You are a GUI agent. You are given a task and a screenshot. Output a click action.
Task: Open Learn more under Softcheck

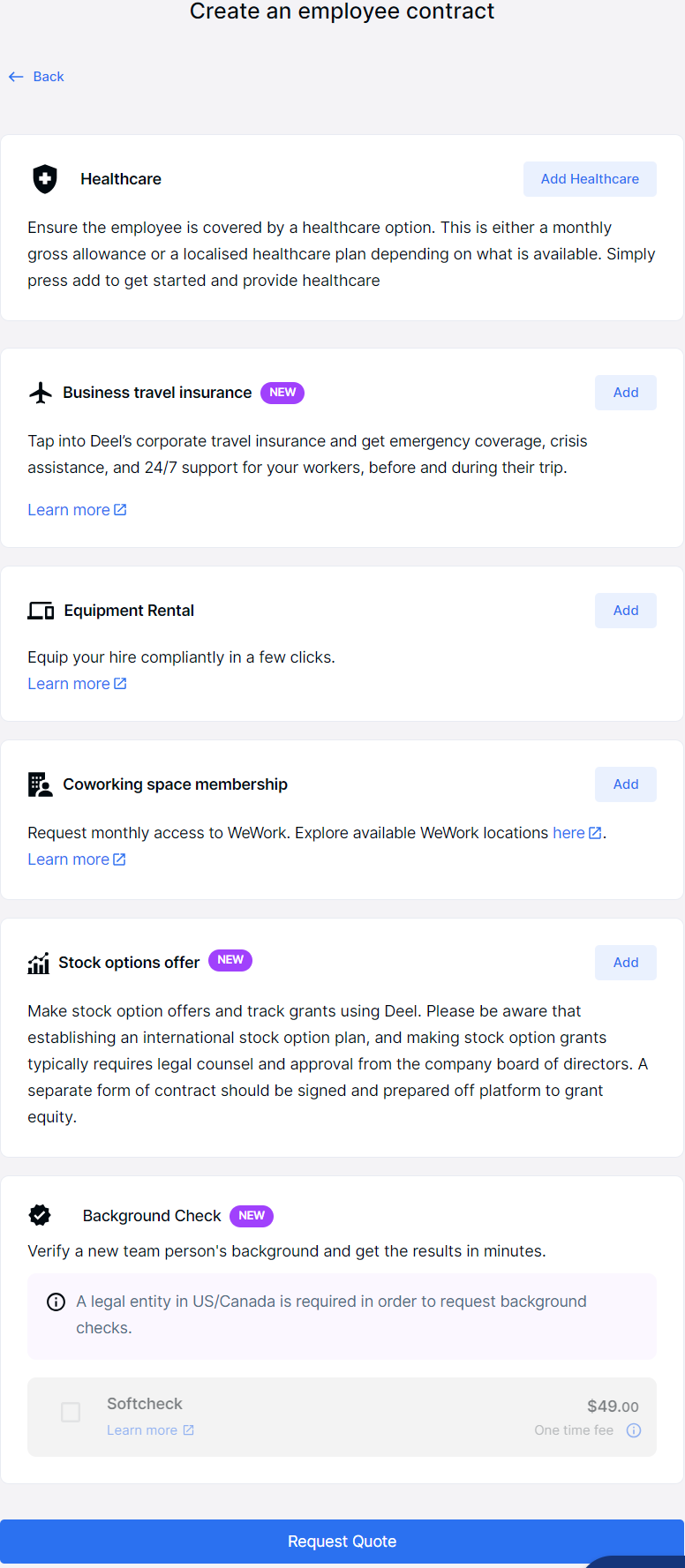pyautogui.click(x=150, y=1430)
